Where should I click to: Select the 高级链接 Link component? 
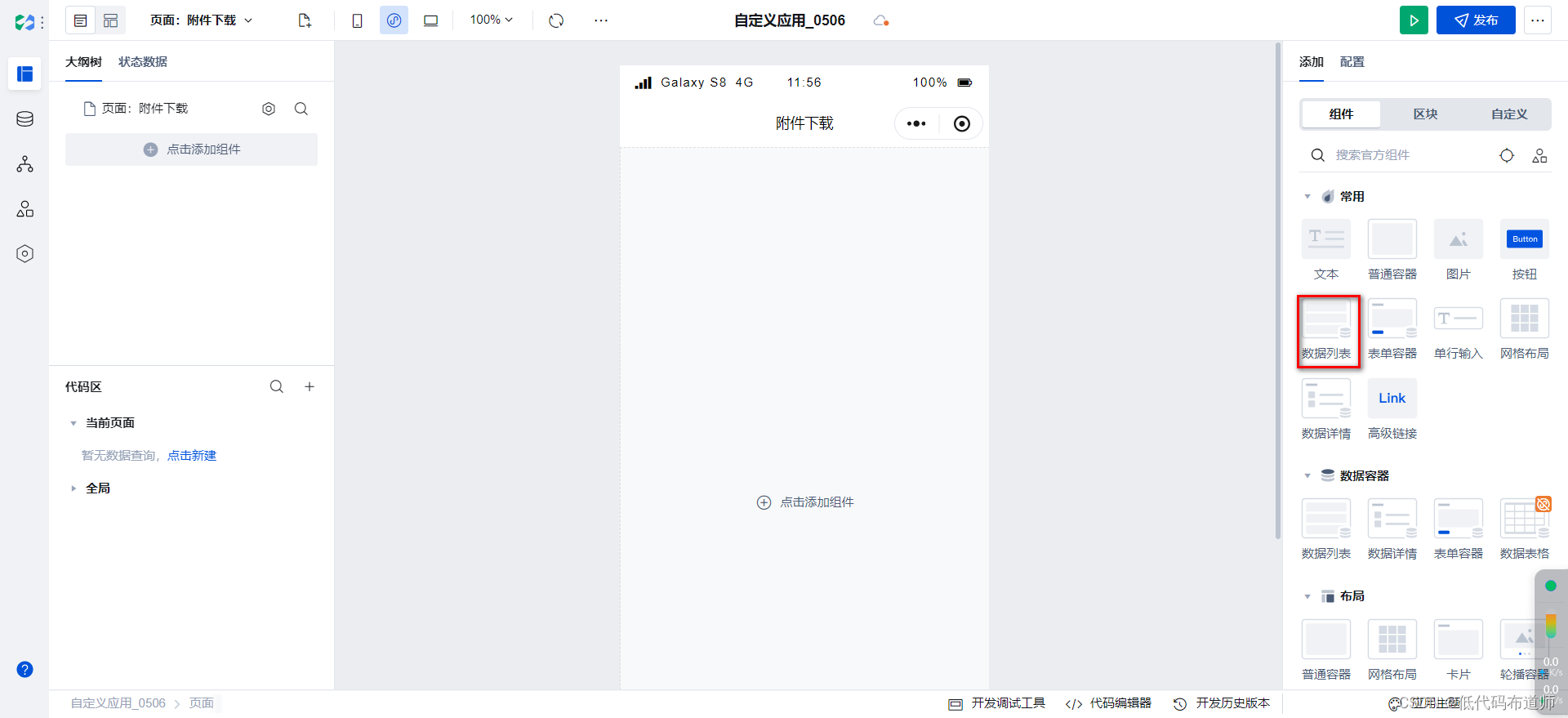pyautogui.click(x=1392, y=409)
